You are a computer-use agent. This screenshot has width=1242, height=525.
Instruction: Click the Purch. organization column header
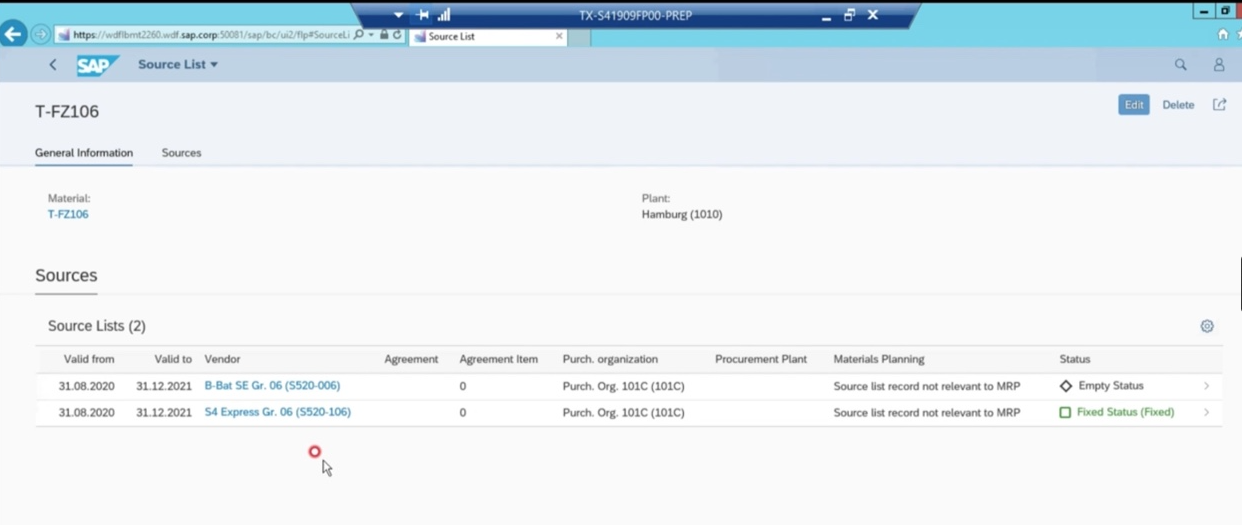pyautogui.click(x=610, y=359)
